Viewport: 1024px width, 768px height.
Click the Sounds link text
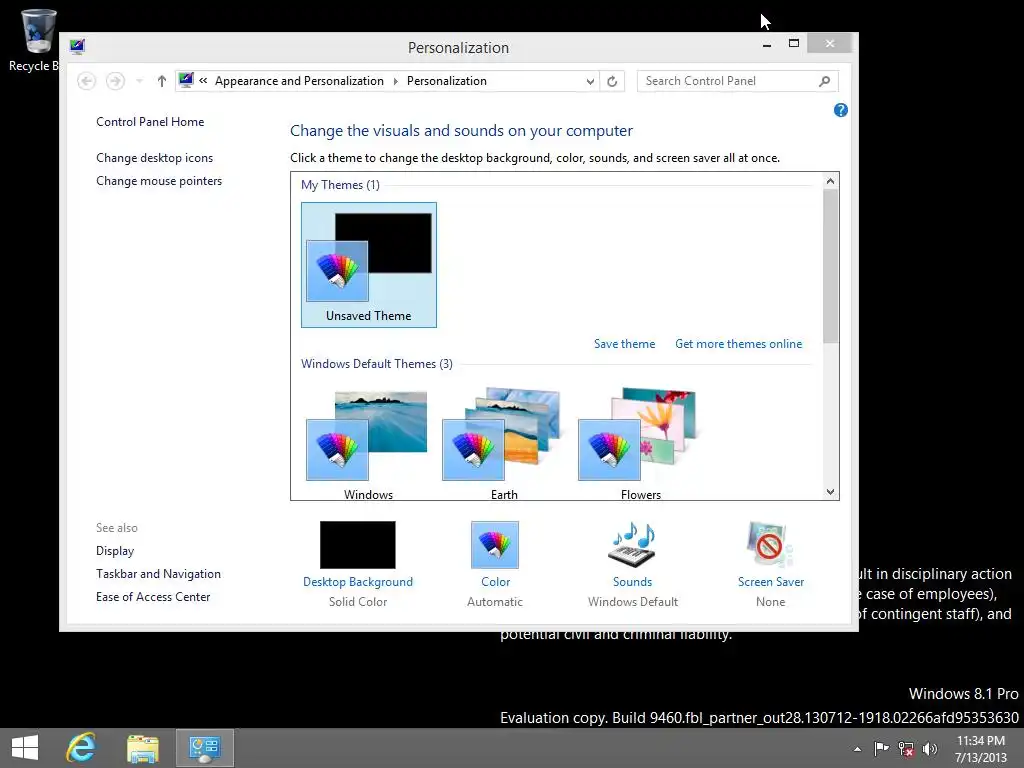point(632,582)
